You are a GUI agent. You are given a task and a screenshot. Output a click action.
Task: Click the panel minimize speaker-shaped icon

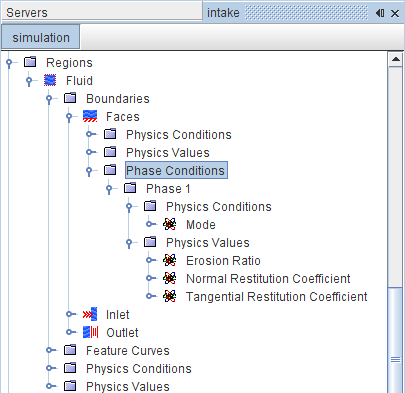(x=380, y=13)
